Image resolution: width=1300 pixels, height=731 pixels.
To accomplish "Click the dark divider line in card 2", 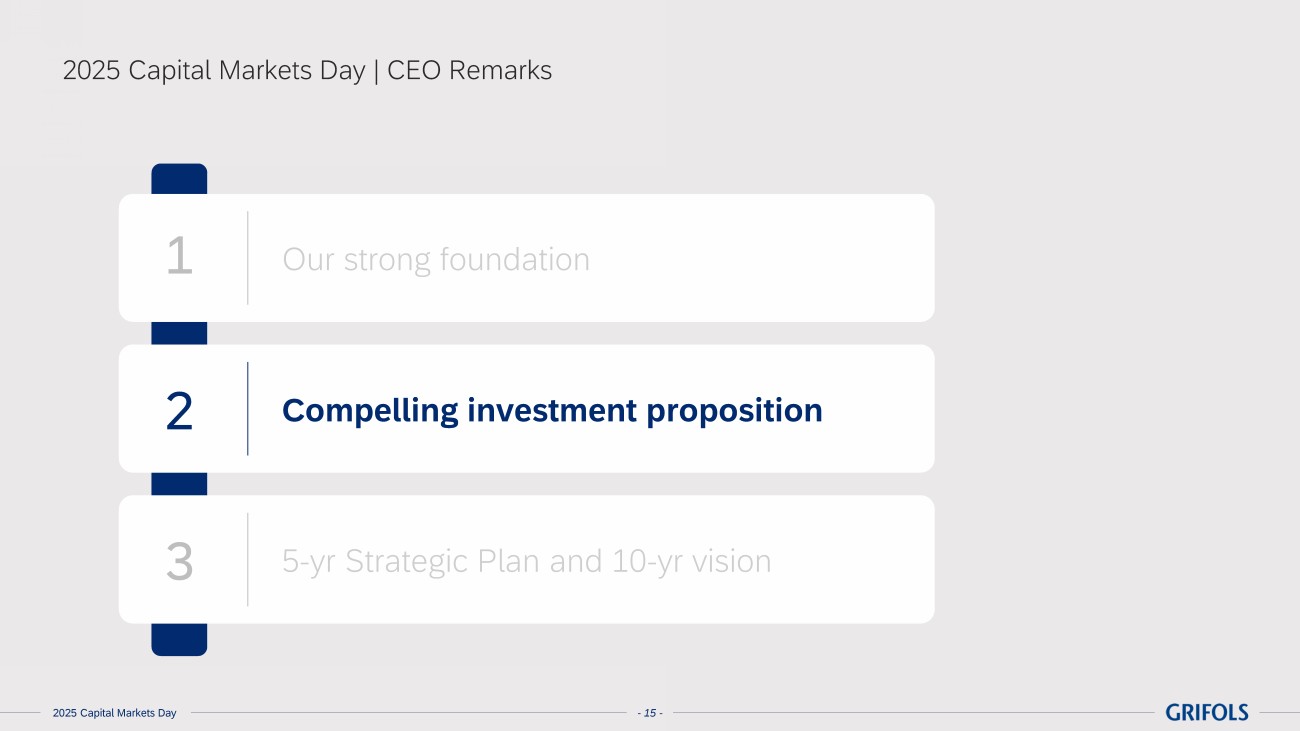I will [248, 409].
